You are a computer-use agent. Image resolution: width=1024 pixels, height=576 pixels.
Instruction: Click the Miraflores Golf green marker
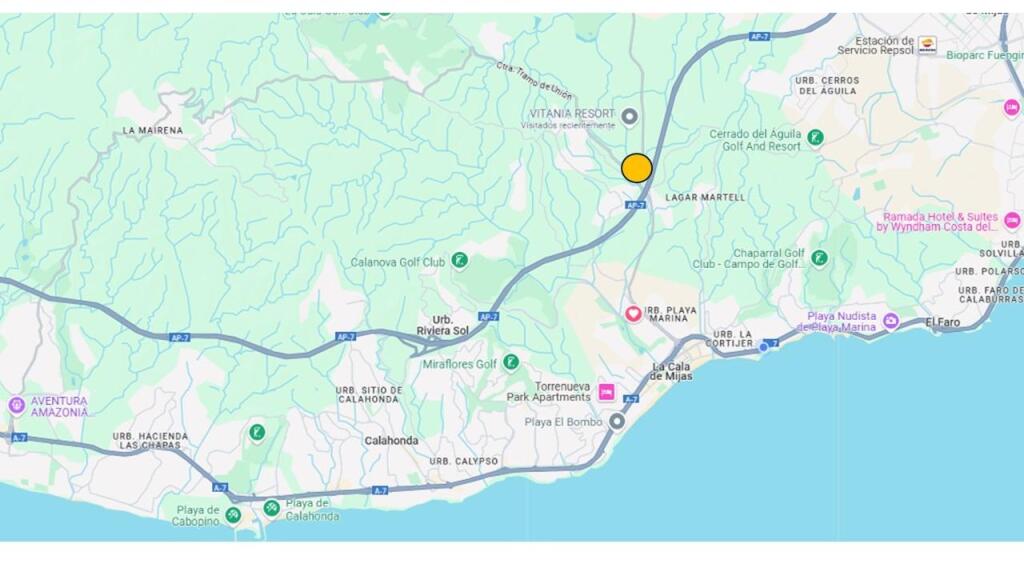tap(511, 362)
